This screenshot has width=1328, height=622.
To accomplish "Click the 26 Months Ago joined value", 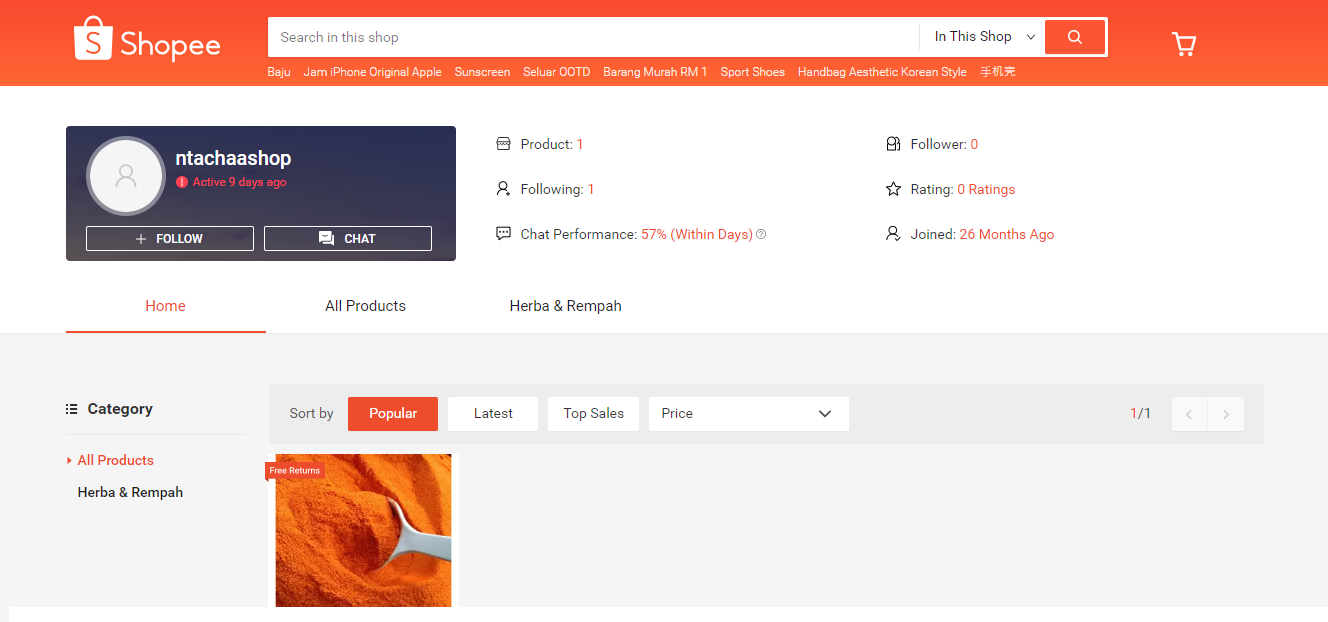I will [1007, 234].
